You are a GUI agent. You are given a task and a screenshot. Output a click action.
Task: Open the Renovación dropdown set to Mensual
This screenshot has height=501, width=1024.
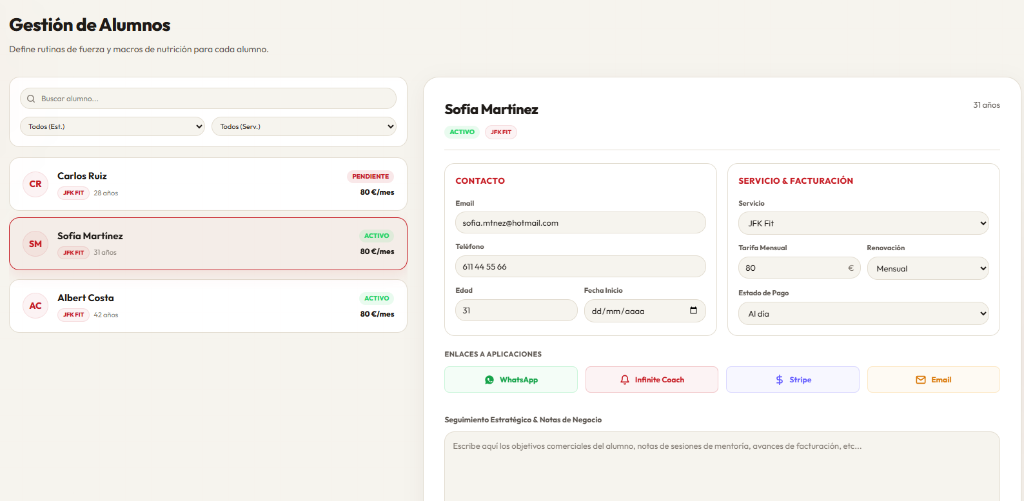pyautogui.click(x=927, y=268)
